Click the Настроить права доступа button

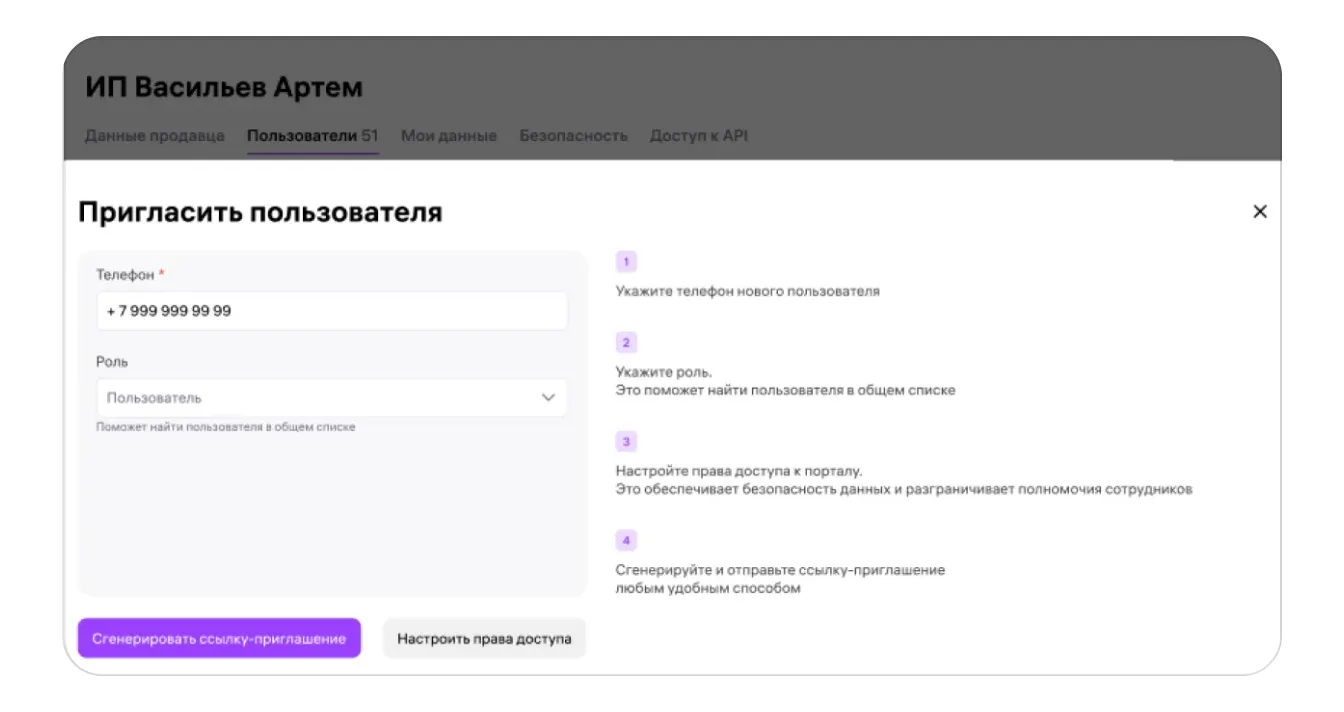pos(484,638)
